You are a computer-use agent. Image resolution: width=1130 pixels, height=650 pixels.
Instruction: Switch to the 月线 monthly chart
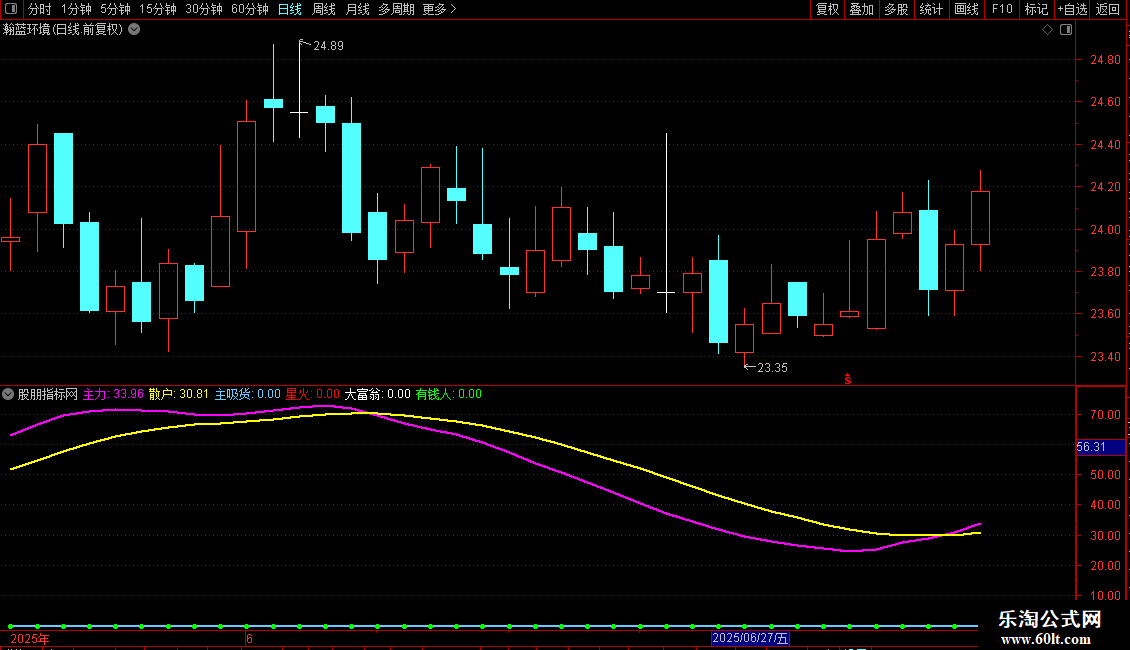[357, 9]
